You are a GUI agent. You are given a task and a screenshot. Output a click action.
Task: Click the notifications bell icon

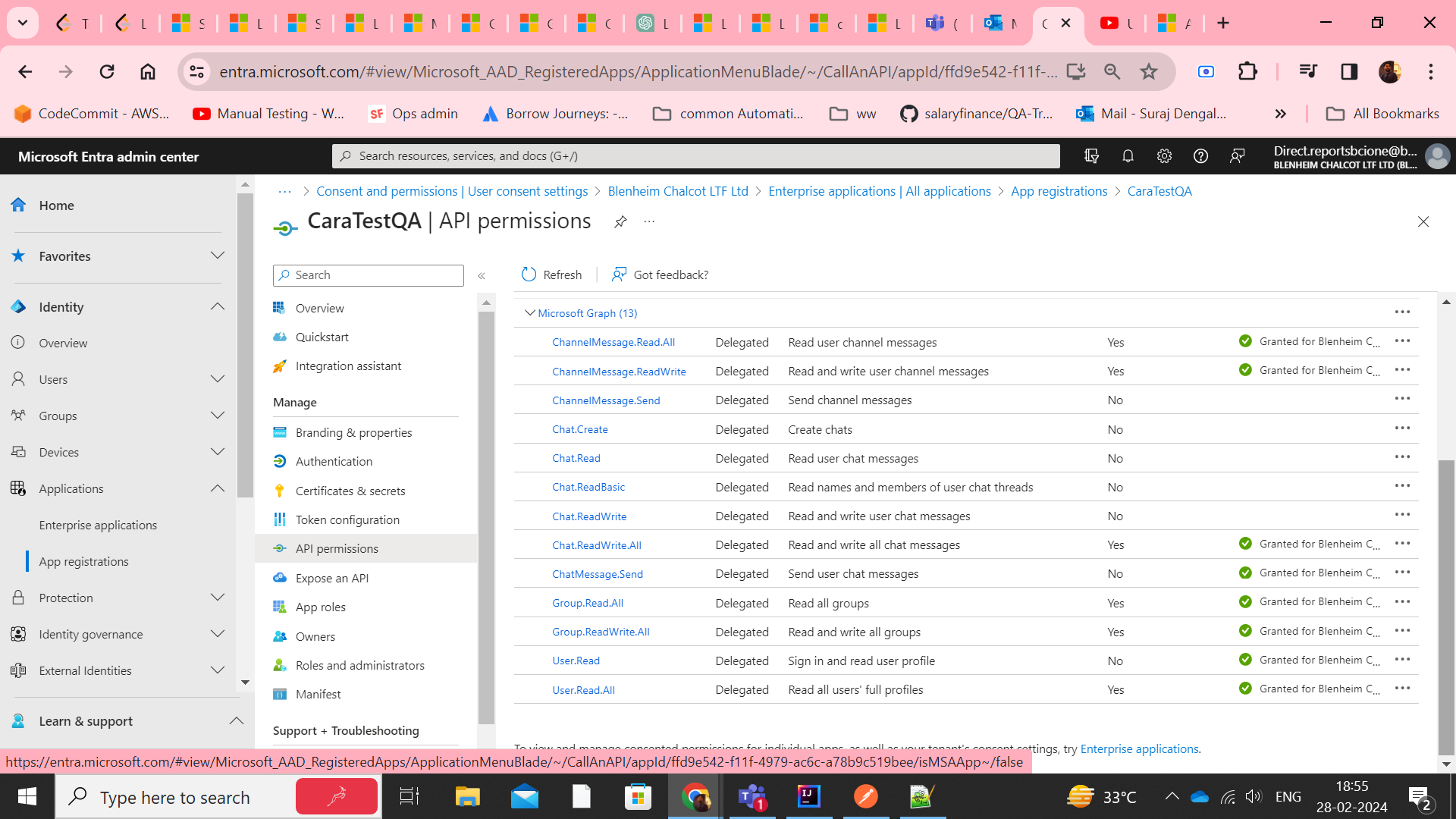(x=1128, y=156)
